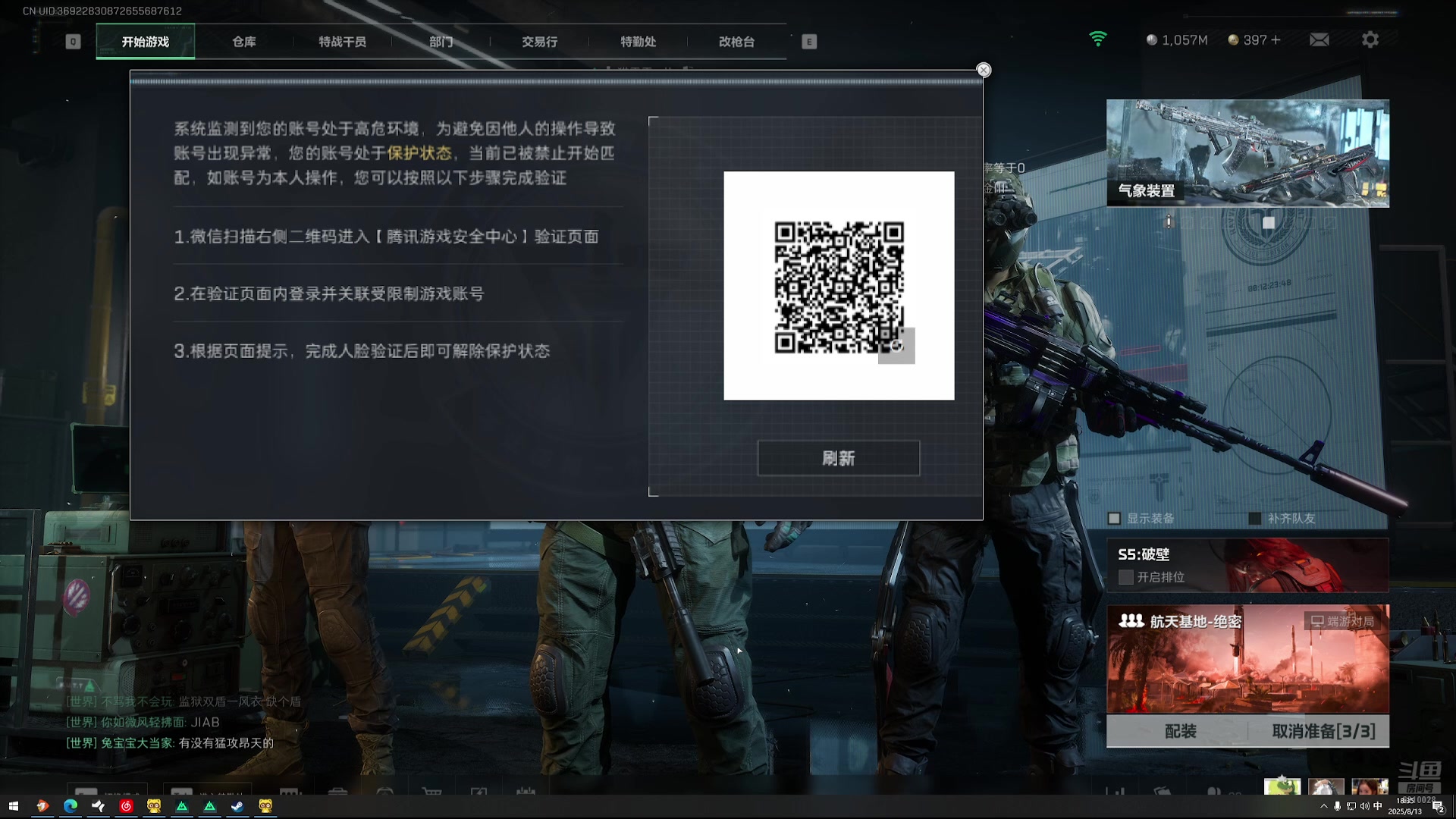Open the Microsoft Edge taskbar icon

click(x=71, y=806)
